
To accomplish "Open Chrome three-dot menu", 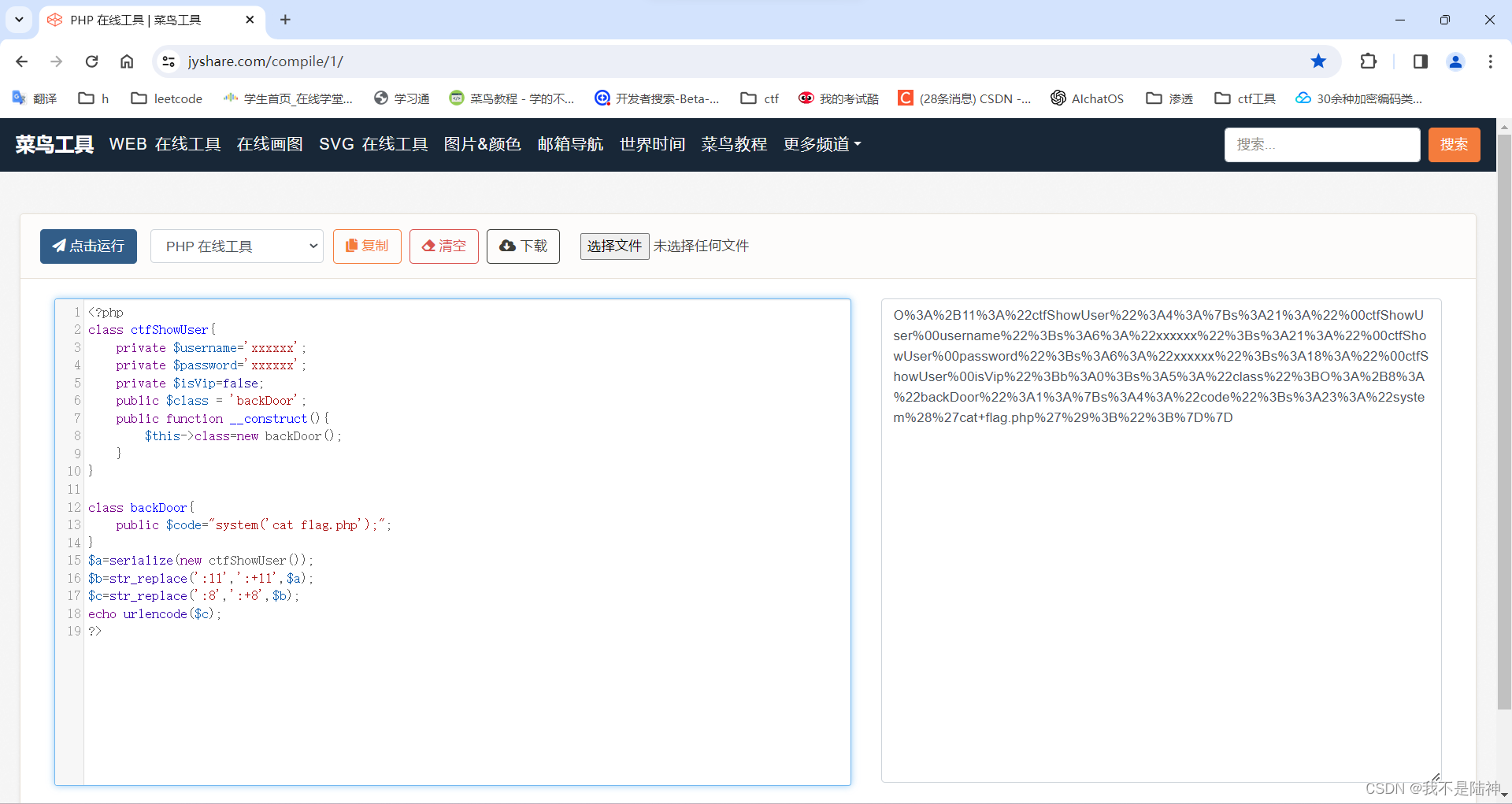I will point(1490,61).
